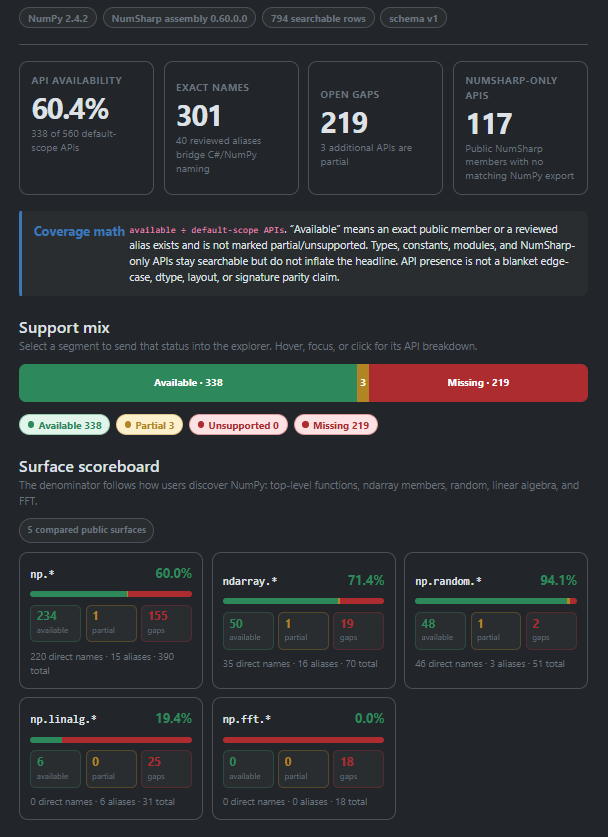
Task: Select the green Available · 338 bar segment
Action: [188, 383]
